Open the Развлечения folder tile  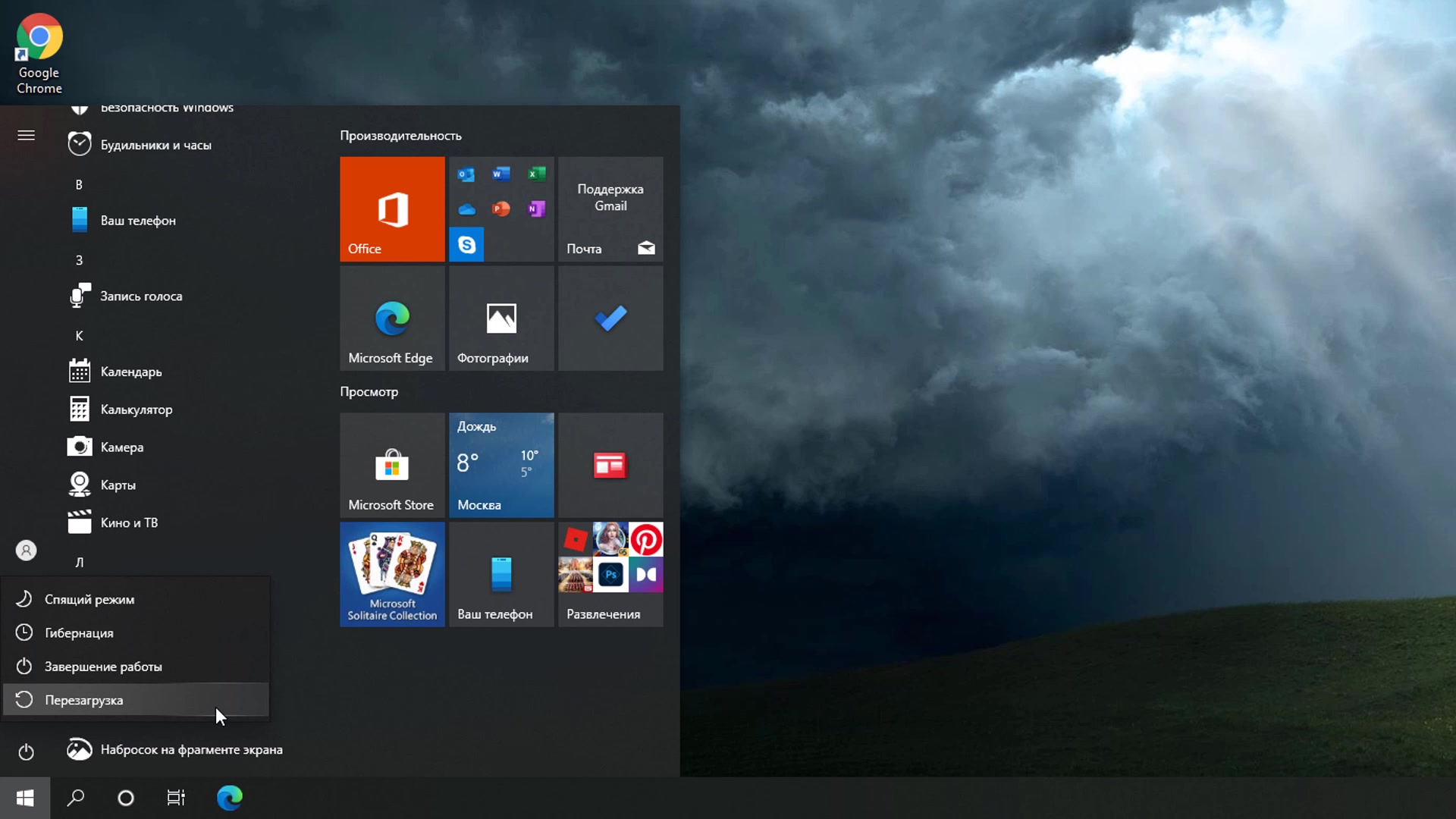point(610,574)
